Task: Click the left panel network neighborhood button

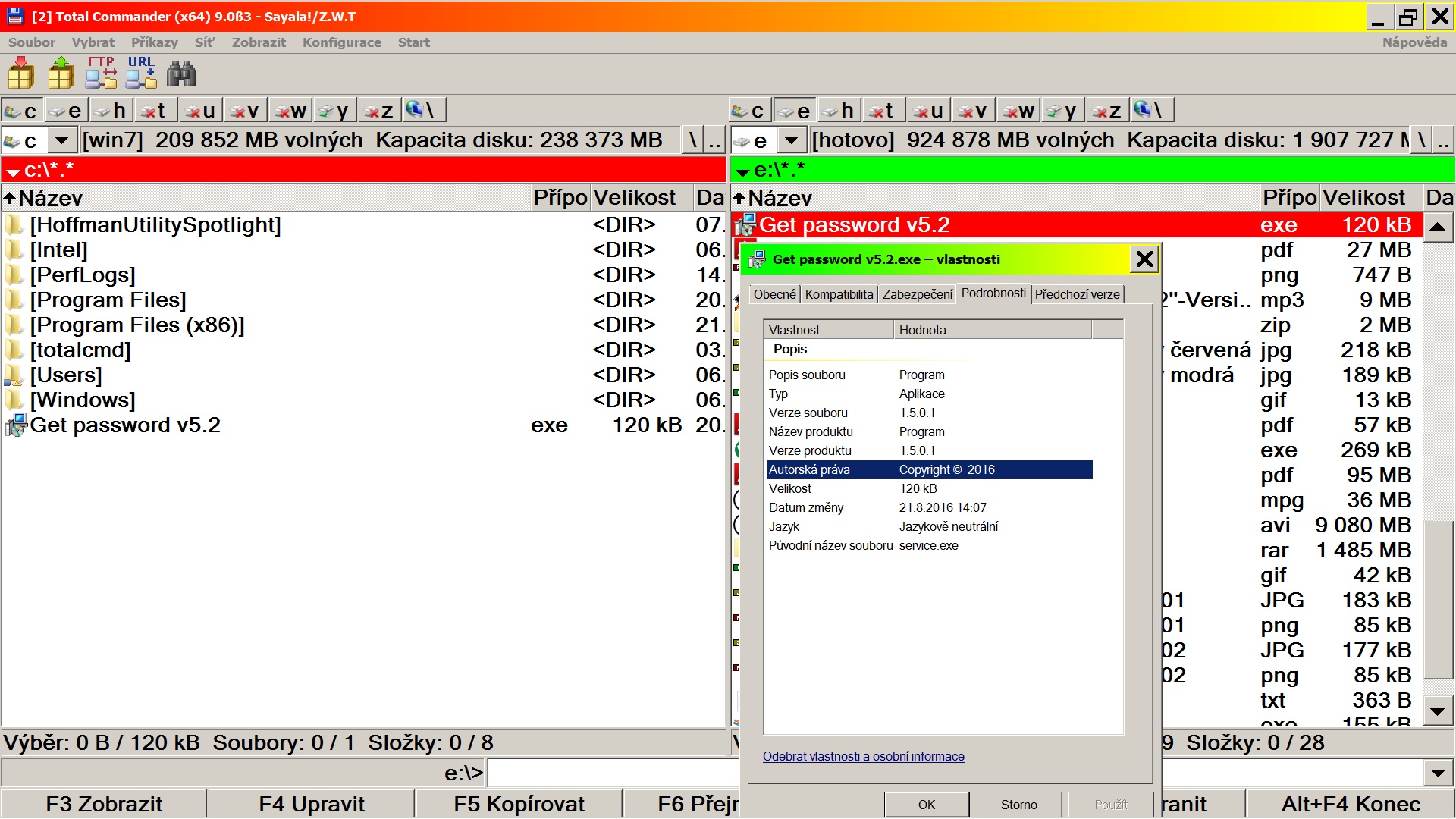Action: click(423, 111)
